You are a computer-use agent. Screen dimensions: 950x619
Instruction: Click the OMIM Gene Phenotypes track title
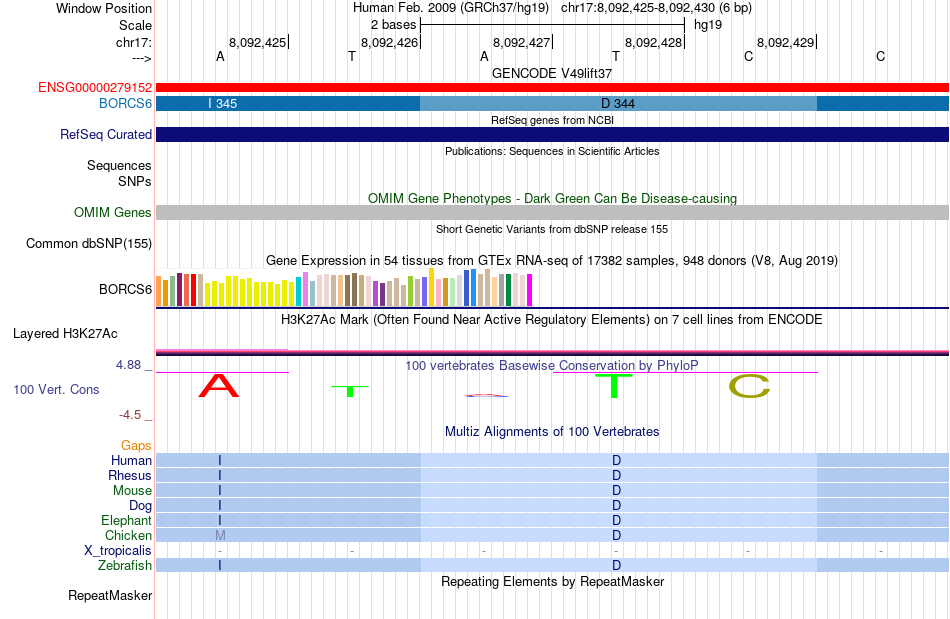click(552, 199)
